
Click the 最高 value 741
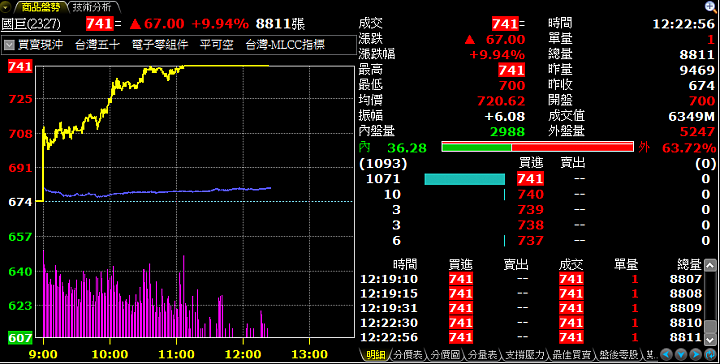pos(512,70)
